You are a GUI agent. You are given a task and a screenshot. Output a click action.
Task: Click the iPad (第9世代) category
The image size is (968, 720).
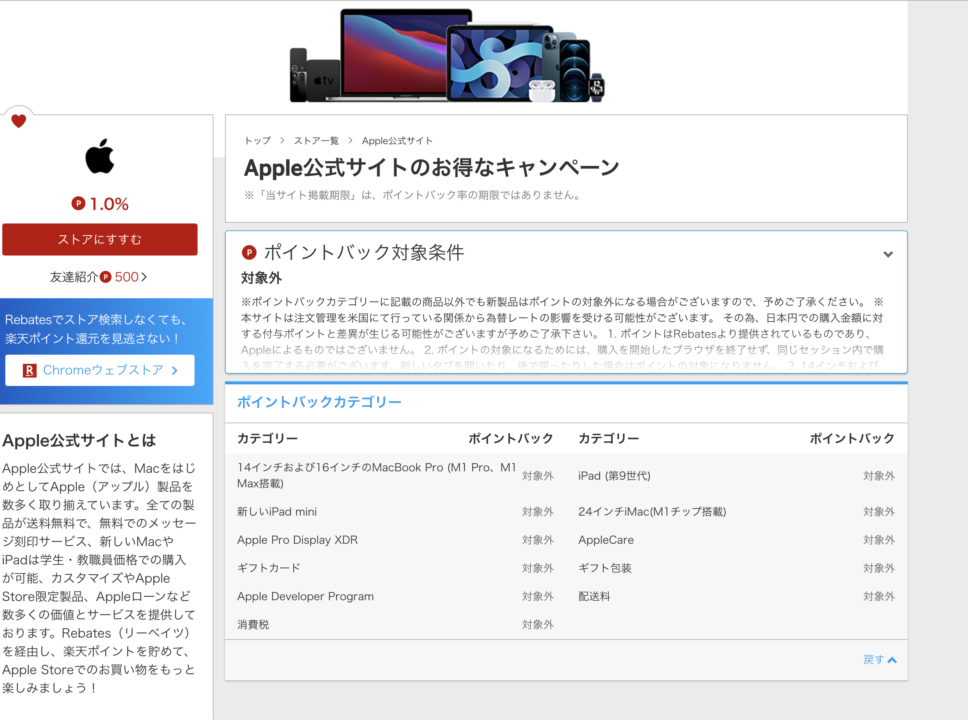pos(614,476)
